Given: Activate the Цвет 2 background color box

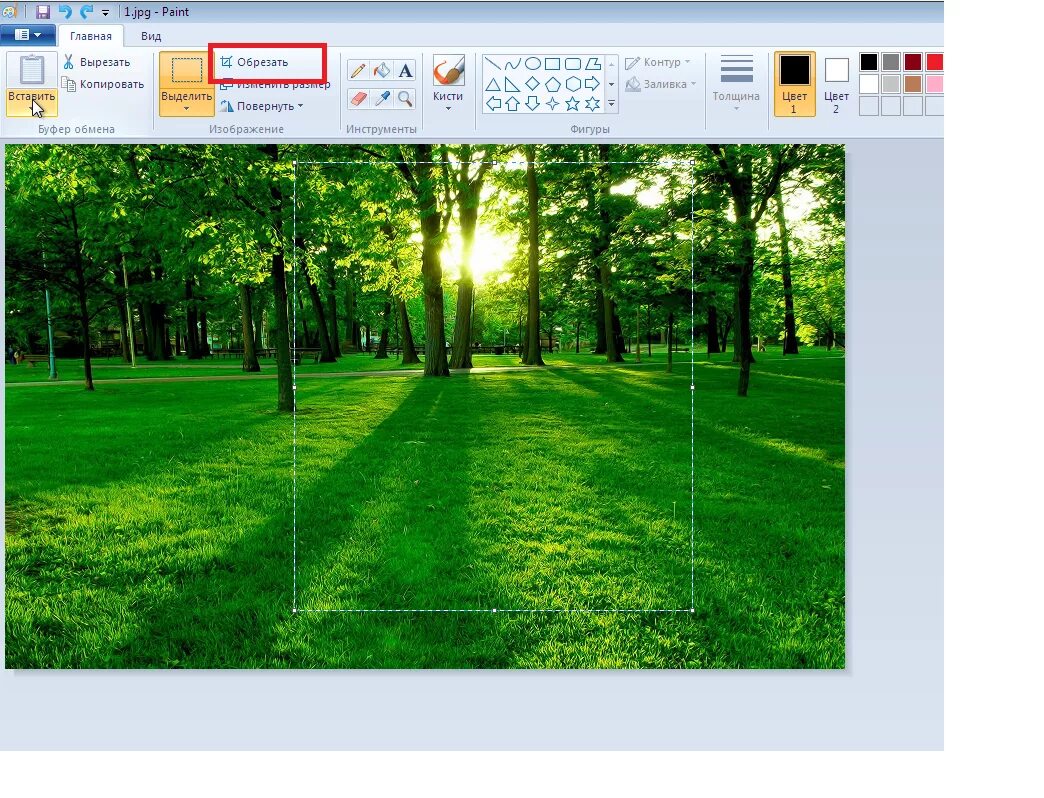Looking at the screenshot, I should (836, 84).
